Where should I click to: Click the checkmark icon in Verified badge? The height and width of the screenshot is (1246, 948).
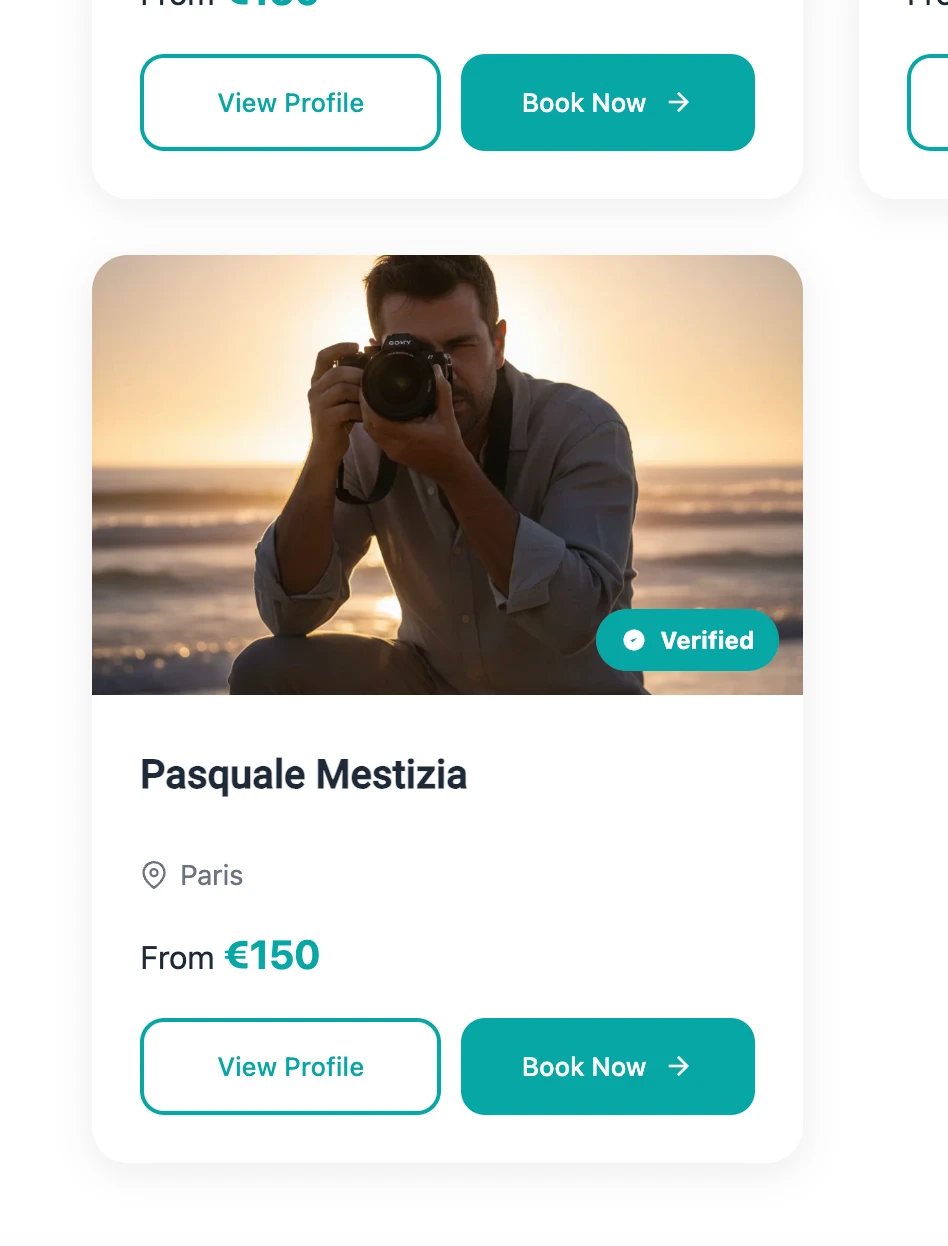[634, 640]
